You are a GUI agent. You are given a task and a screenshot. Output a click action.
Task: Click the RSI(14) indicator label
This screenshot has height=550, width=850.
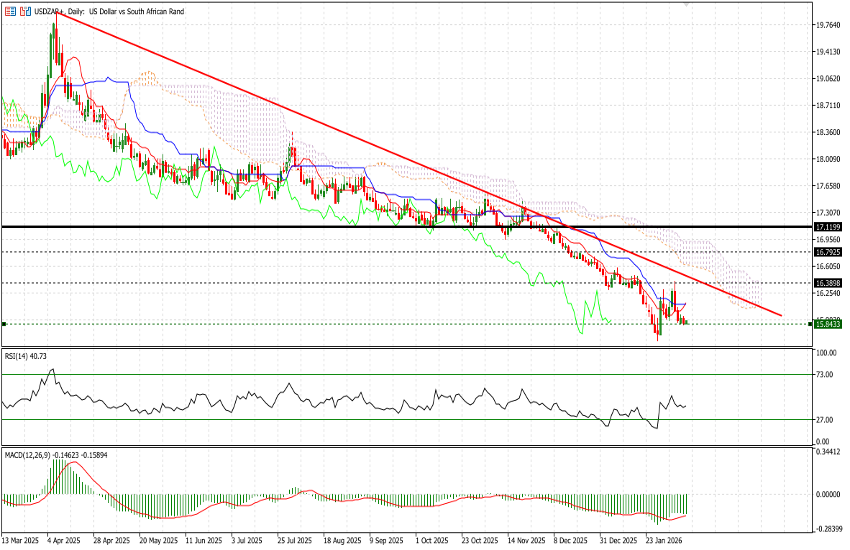pos(25,355)
